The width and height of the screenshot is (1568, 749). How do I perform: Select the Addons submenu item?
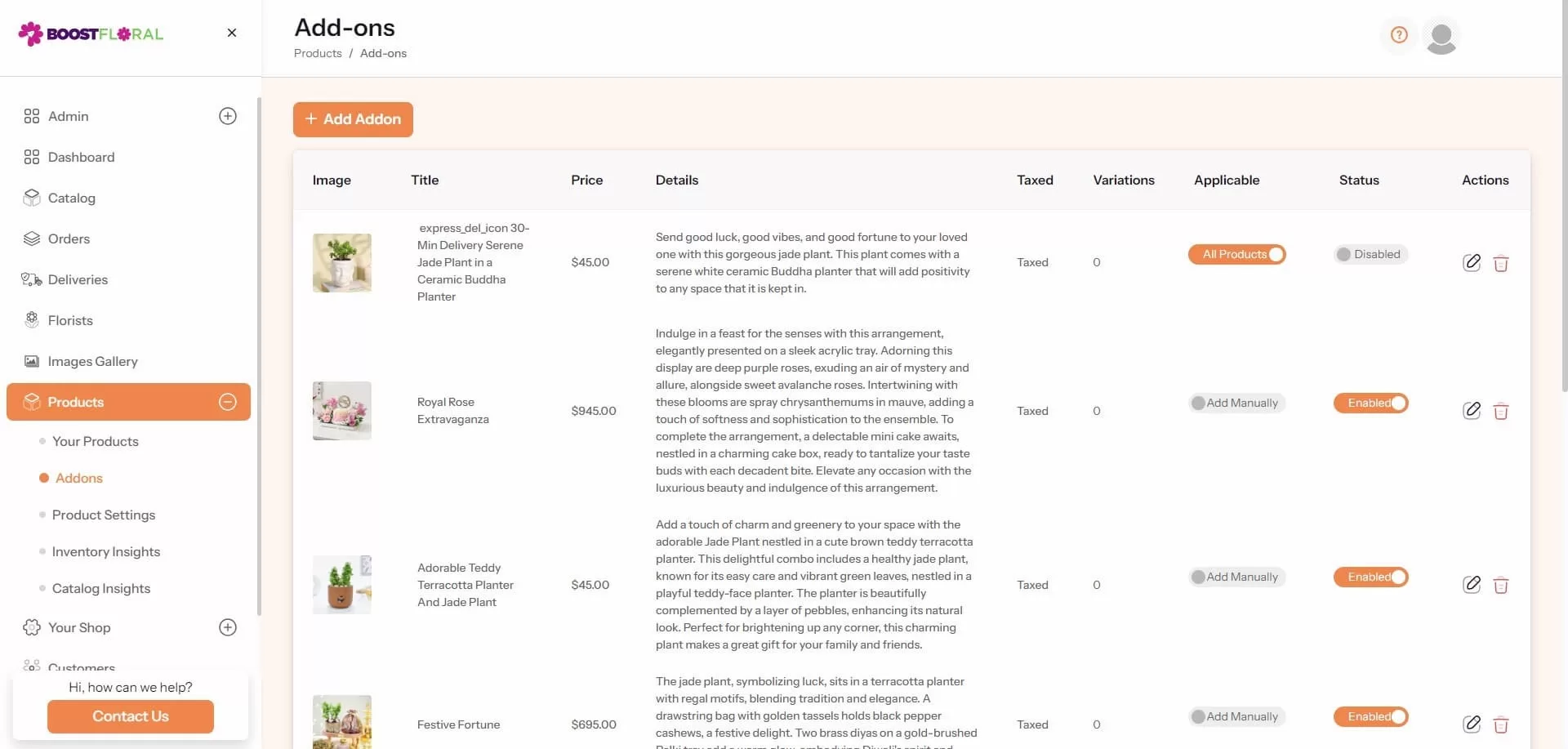(x=79, y=478)
